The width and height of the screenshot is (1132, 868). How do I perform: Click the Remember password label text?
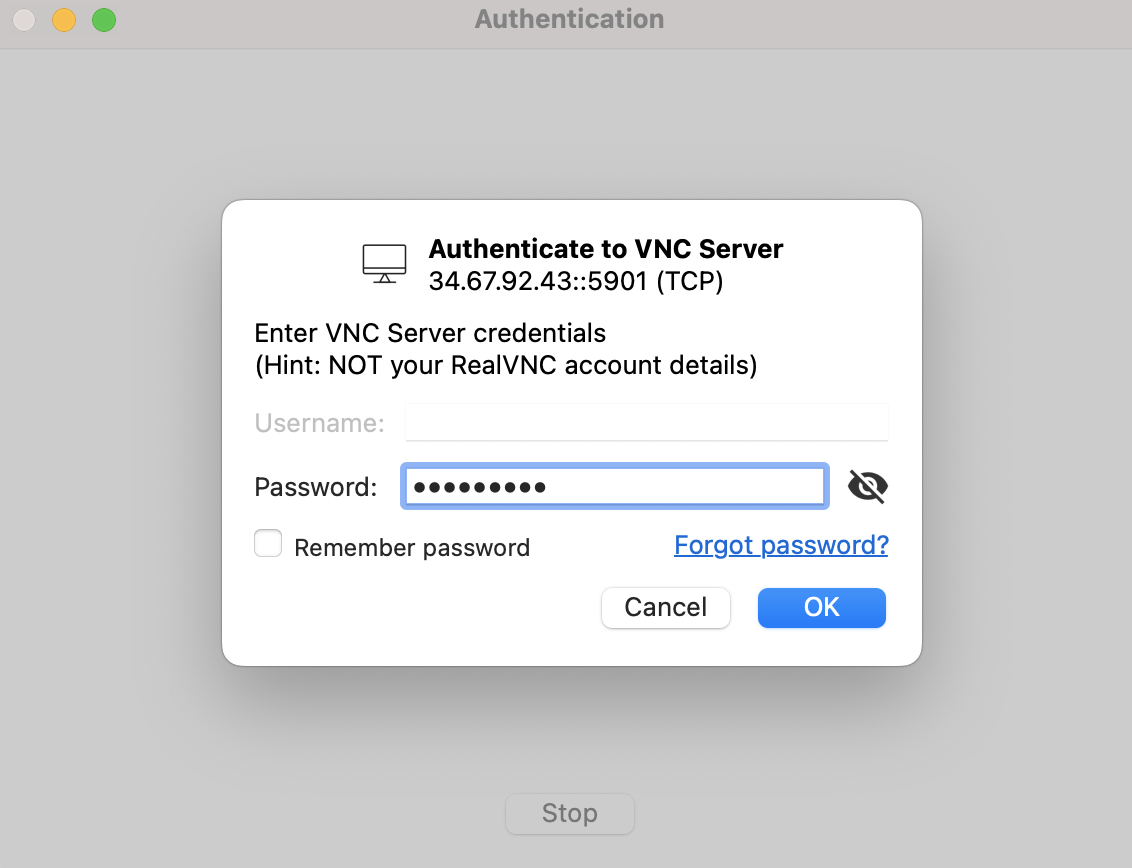(x=412, y=547)
